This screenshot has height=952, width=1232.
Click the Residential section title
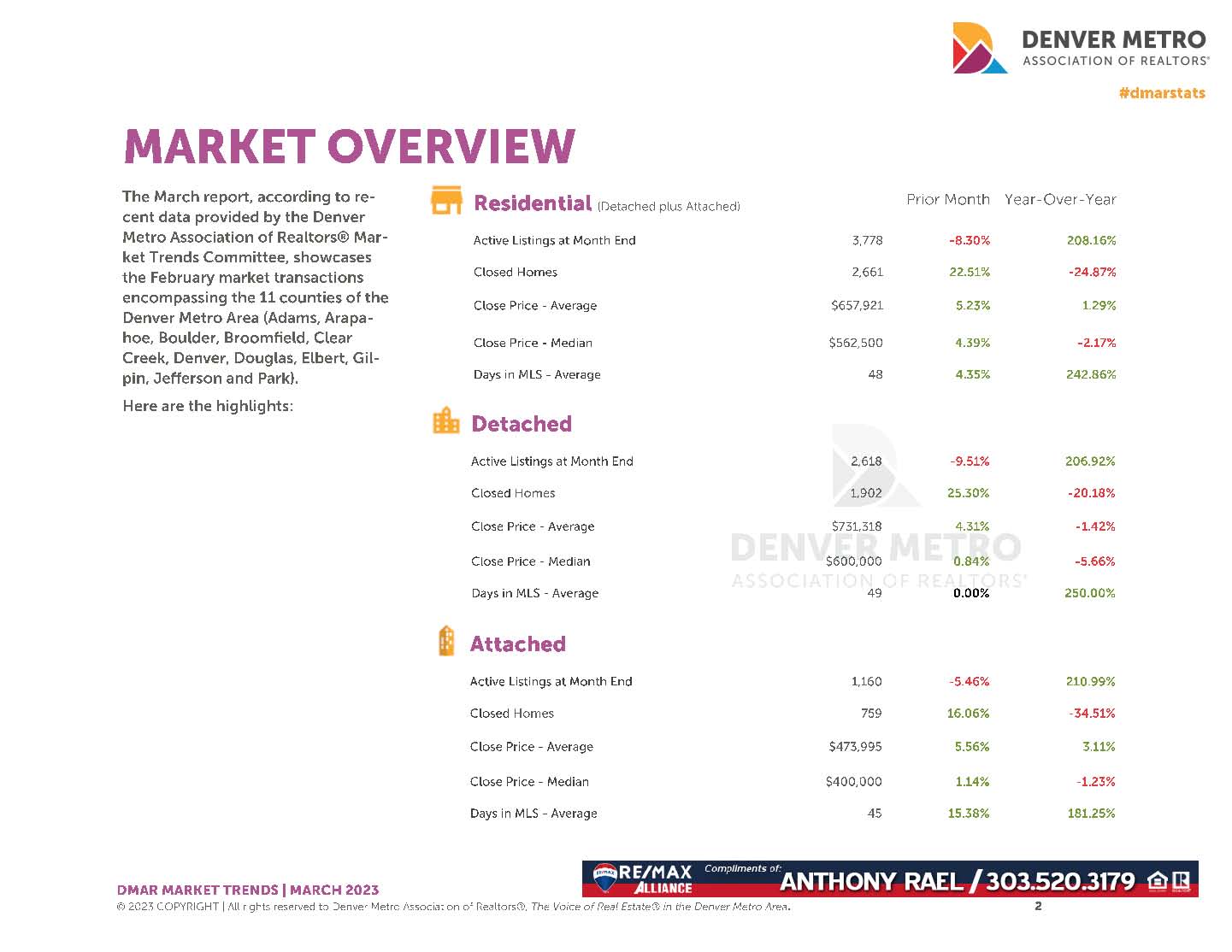(532, 203)
